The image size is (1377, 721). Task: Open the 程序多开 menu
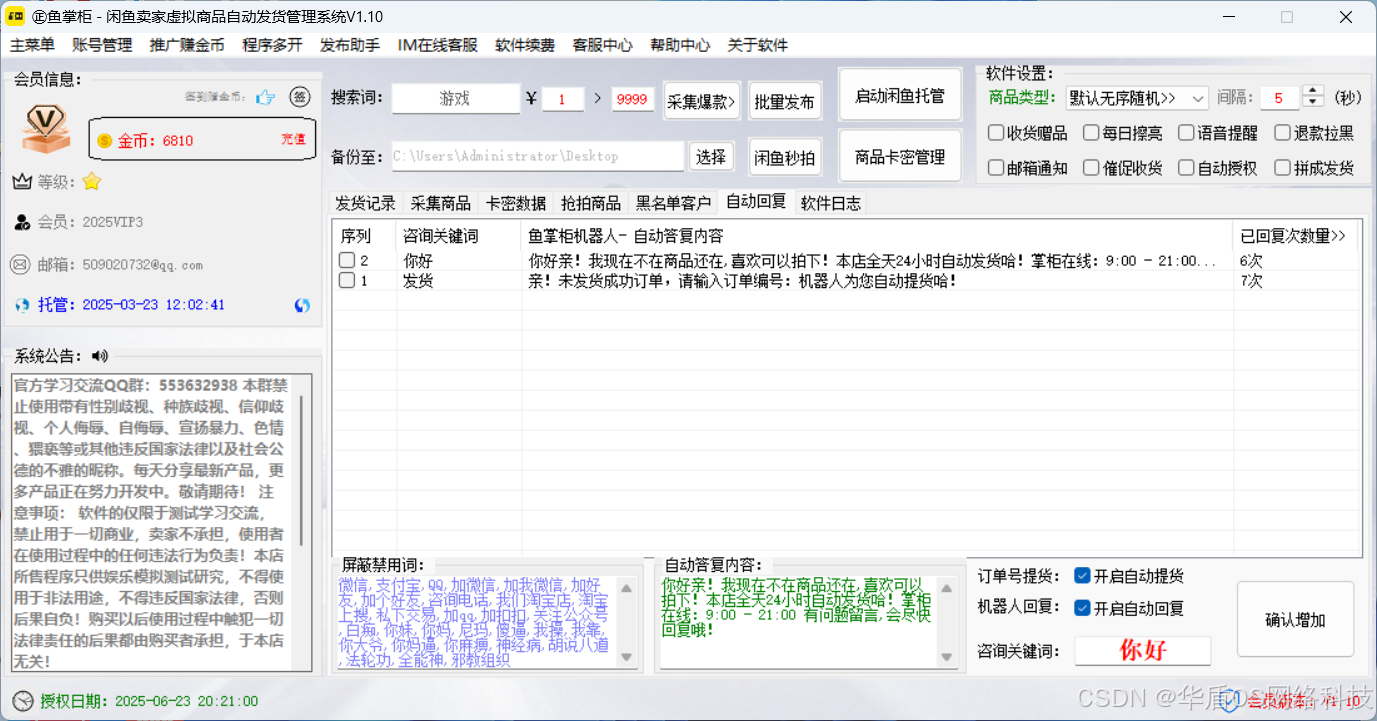[272, 45]
